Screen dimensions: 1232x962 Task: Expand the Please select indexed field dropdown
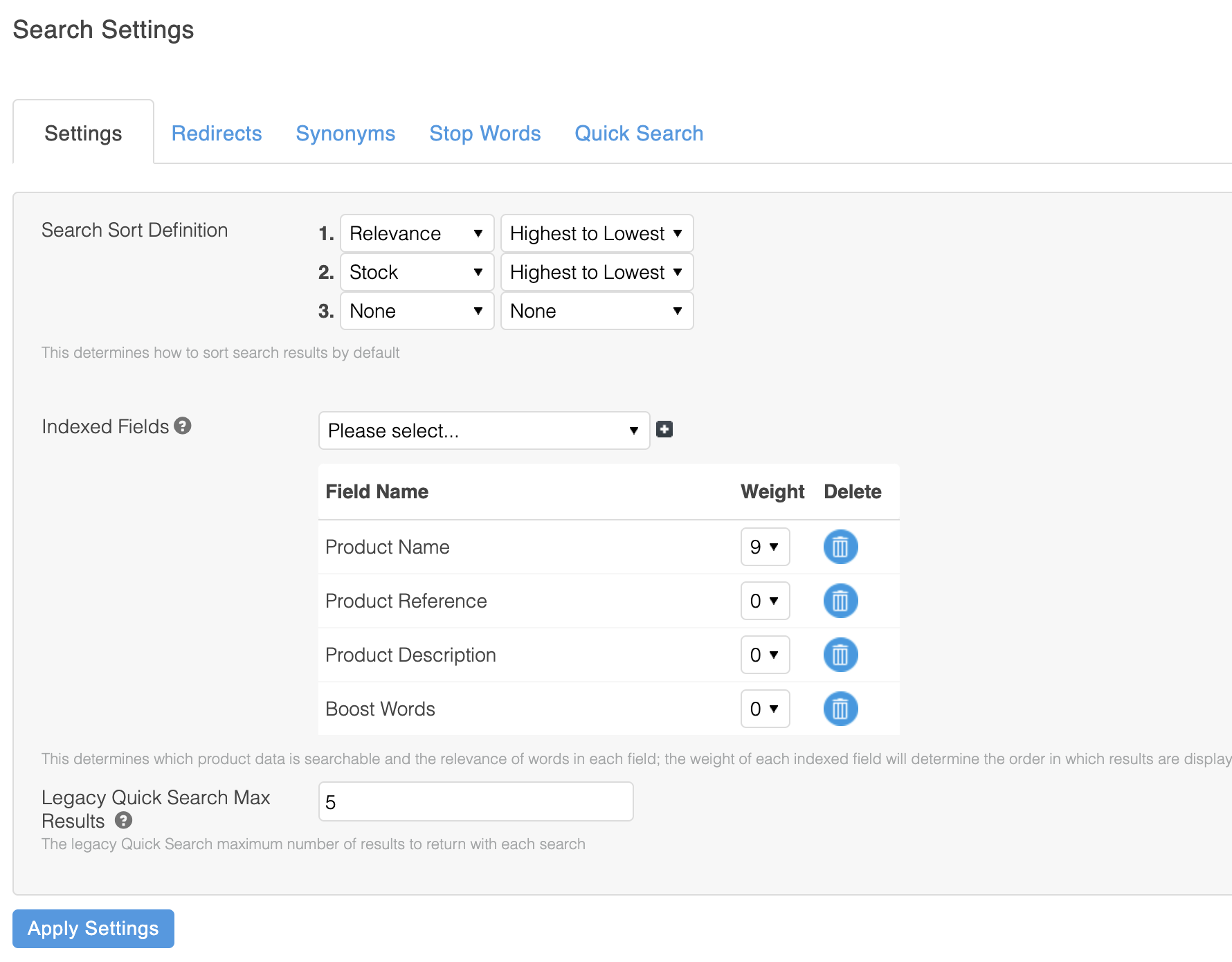pyautogui.click(x=483, y=430)
